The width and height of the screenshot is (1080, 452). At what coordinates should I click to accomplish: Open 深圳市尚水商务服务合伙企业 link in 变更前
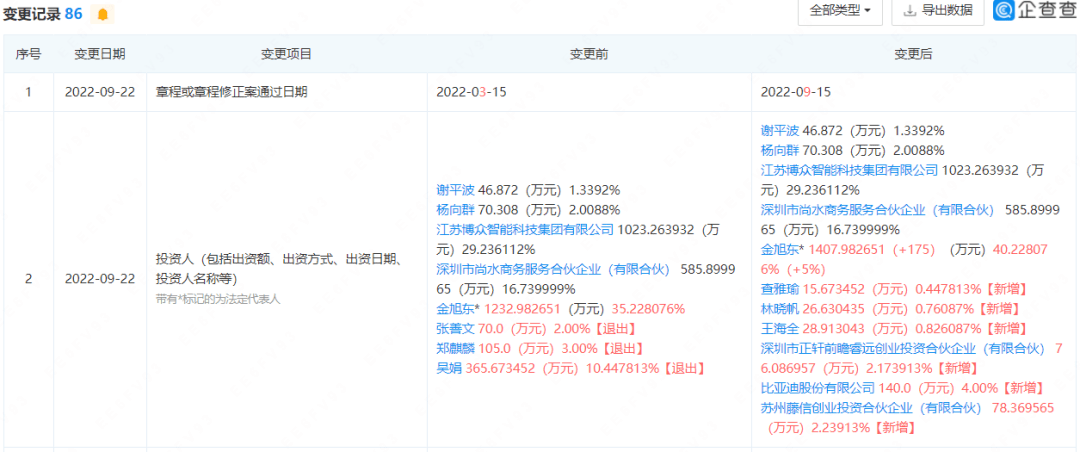pyautogui.click(x=553, y=269)
